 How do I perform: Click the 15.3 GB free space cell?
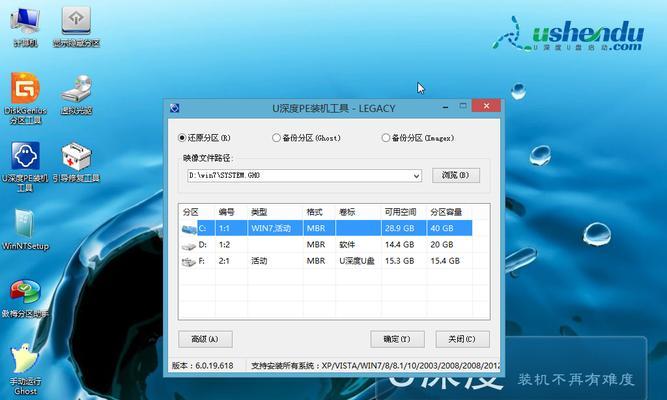pyautogui.click(x=404, y=261)
